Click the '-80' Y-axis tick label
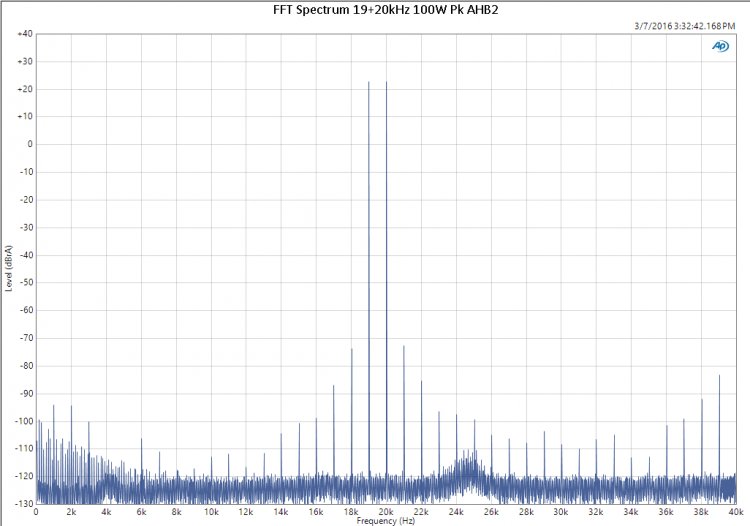Image resolution: width=750 pixels, height=526 pixels. point(26,366)
